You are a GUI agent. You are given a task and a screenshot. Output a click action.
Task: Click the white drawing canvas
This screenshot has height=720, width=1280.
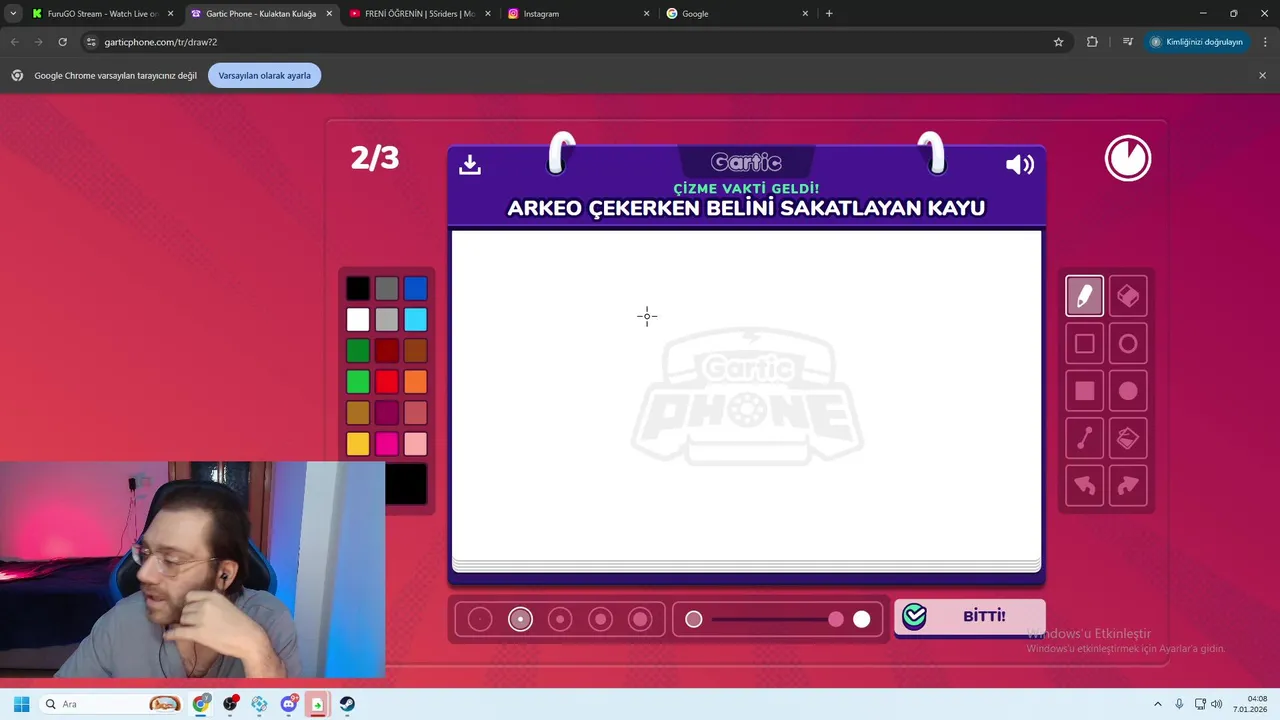coord(746,397)
